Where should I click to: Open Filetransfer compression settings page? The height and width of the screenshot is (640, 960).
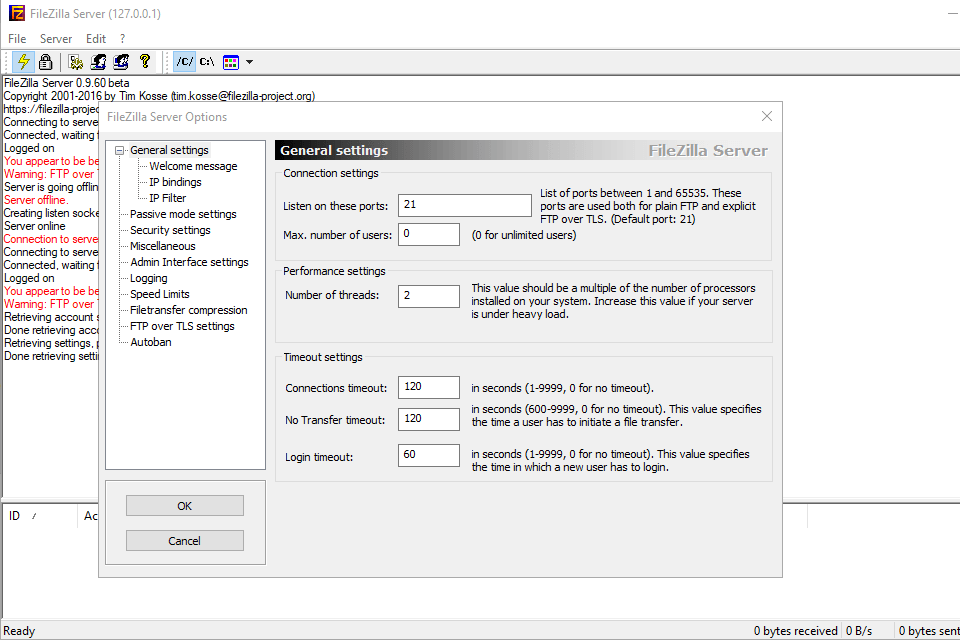click(x=189, y=310)
